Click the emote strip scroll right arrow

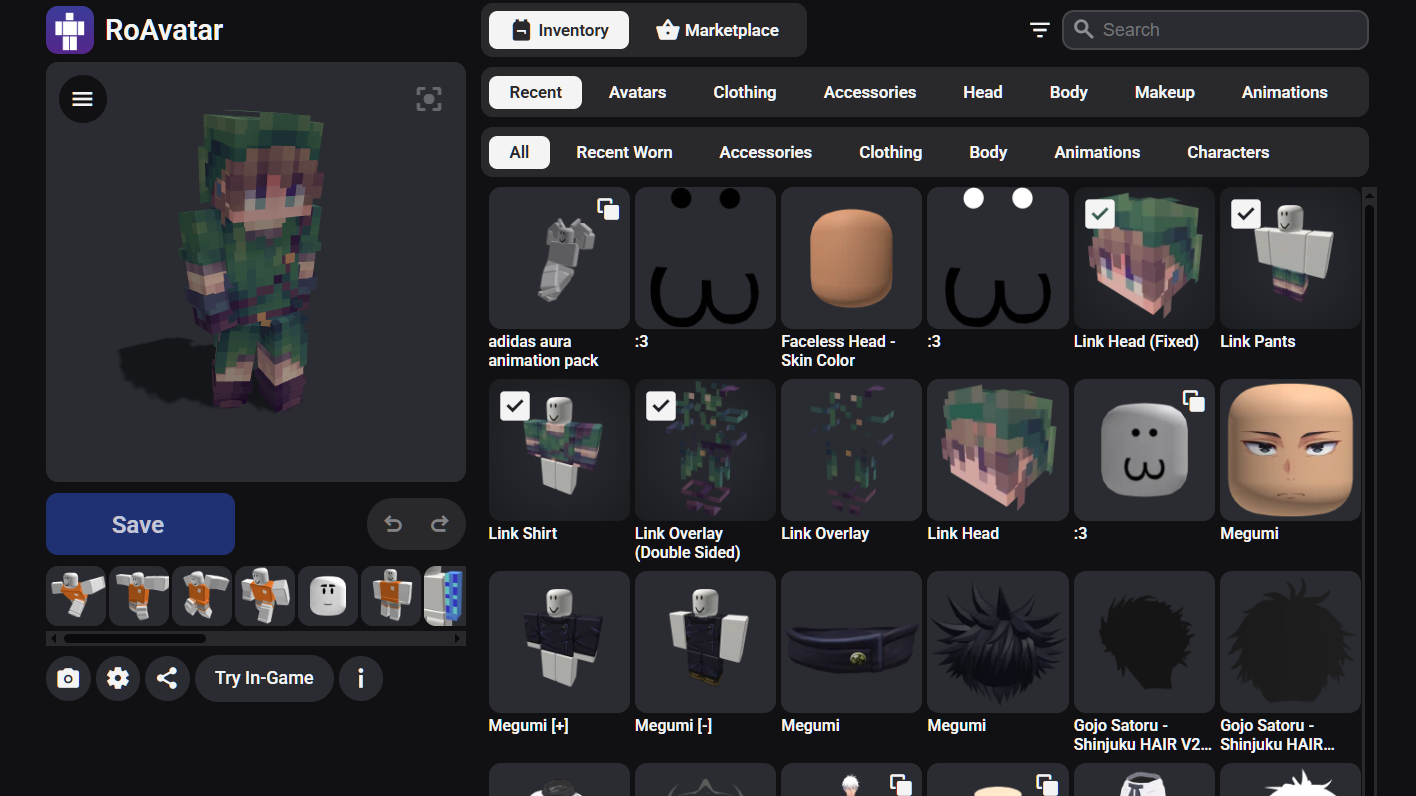coord(459,638)
